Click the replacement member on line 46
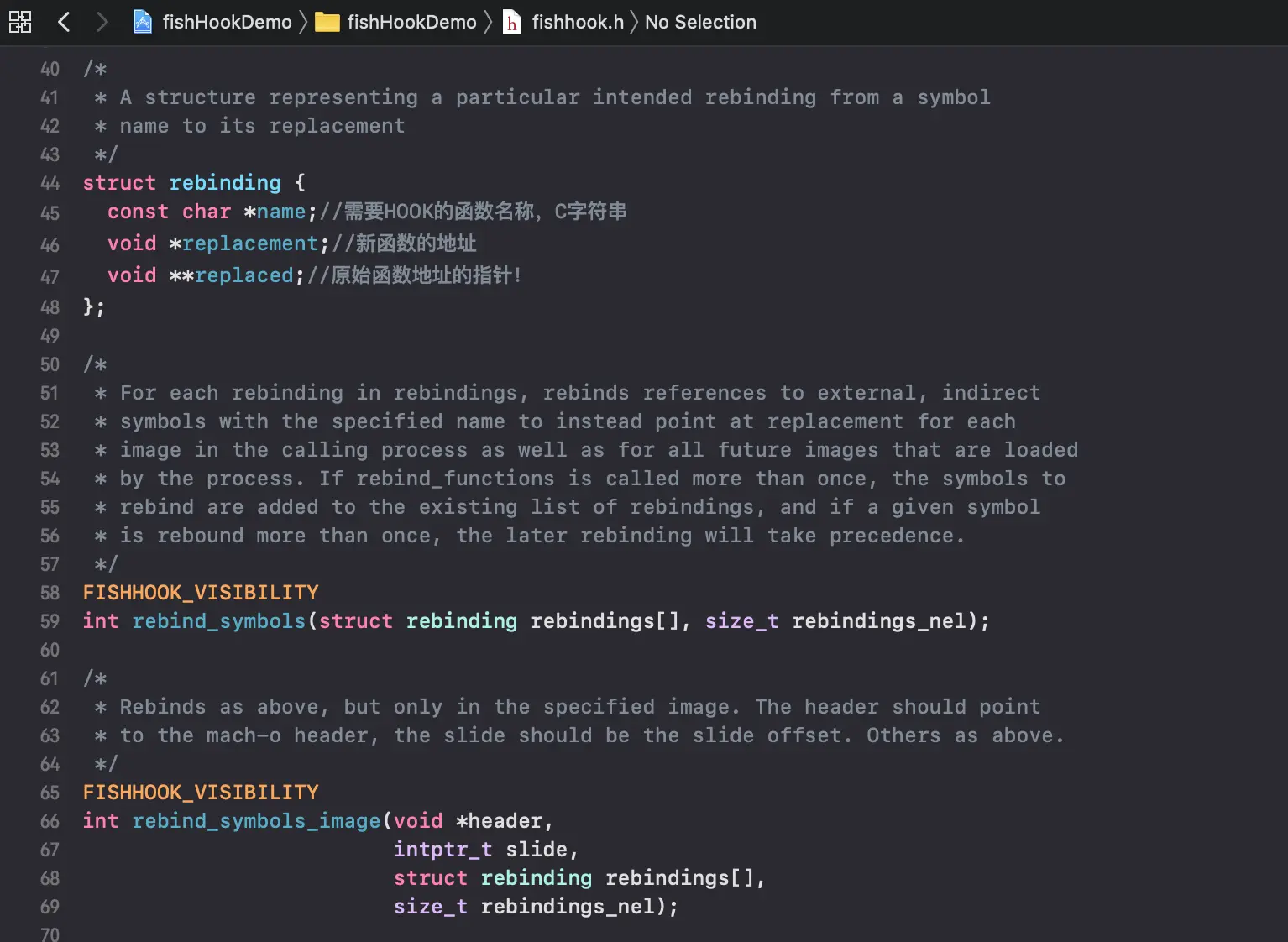1288x942 pixels. point(250,243)
